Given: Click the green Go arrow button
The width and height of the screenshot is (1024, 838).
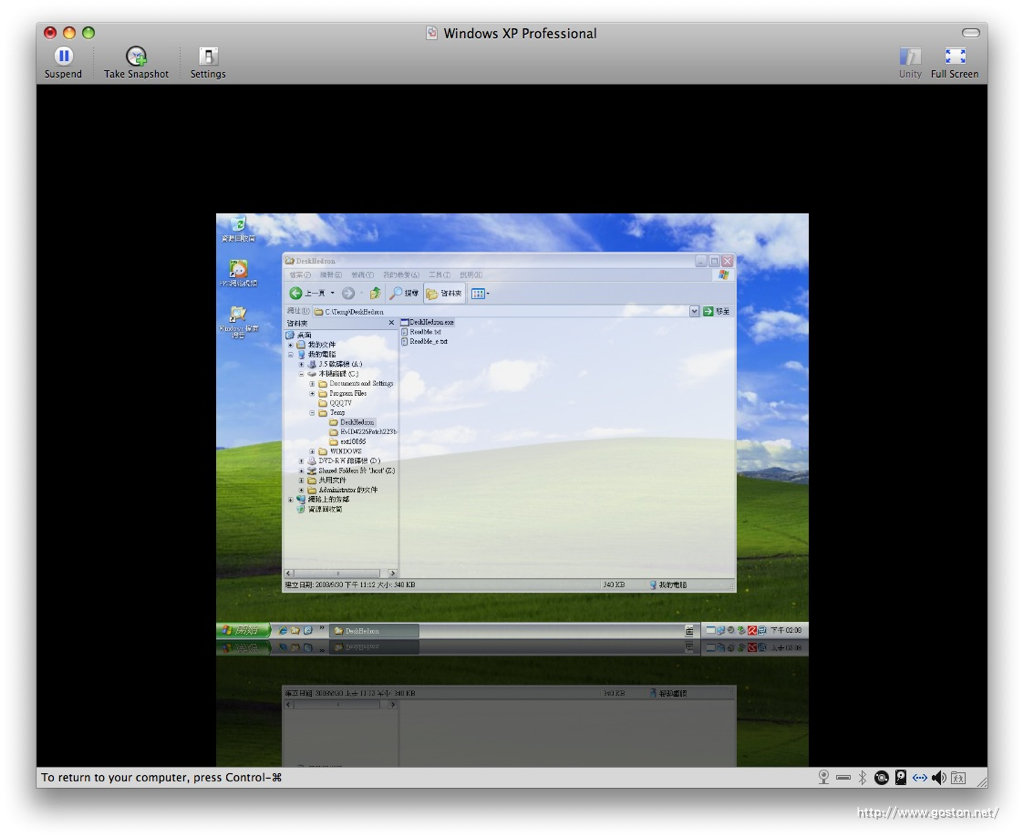Looking at the screenshot, I should pos(708,312).
